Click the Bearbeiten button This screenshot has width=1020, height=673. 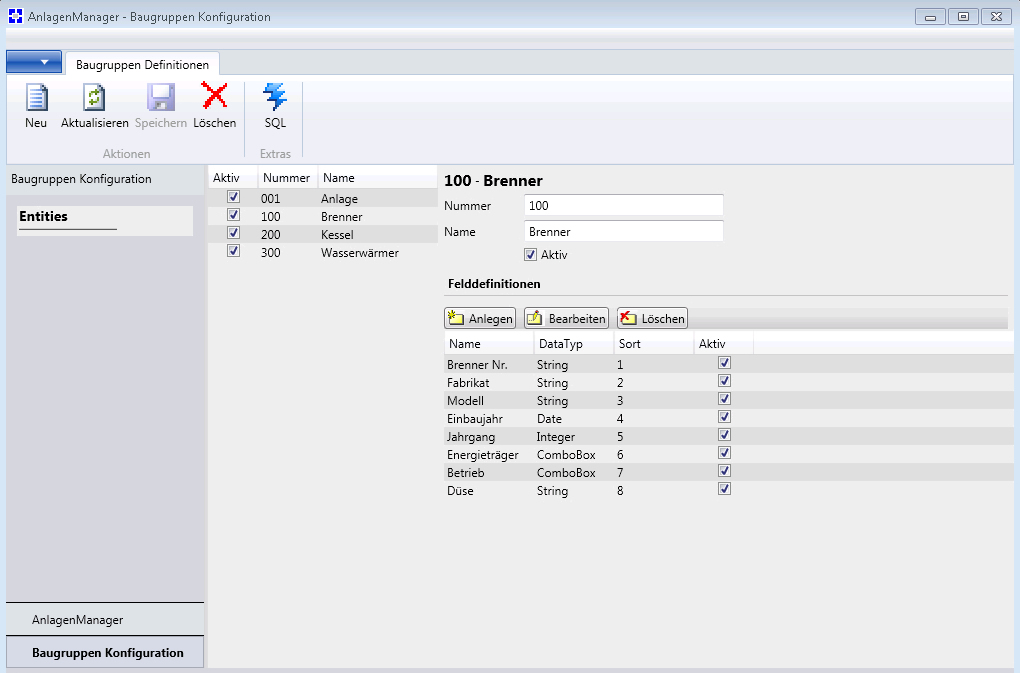point(567,318)
